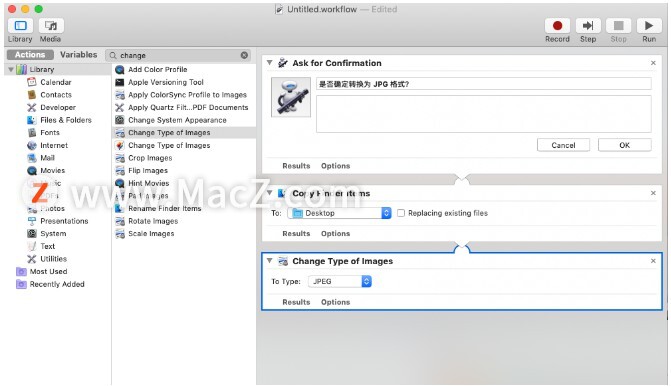This screenshot has width=671, height=386.
Task: Run the workflow
Action: [x=649, y=26]
